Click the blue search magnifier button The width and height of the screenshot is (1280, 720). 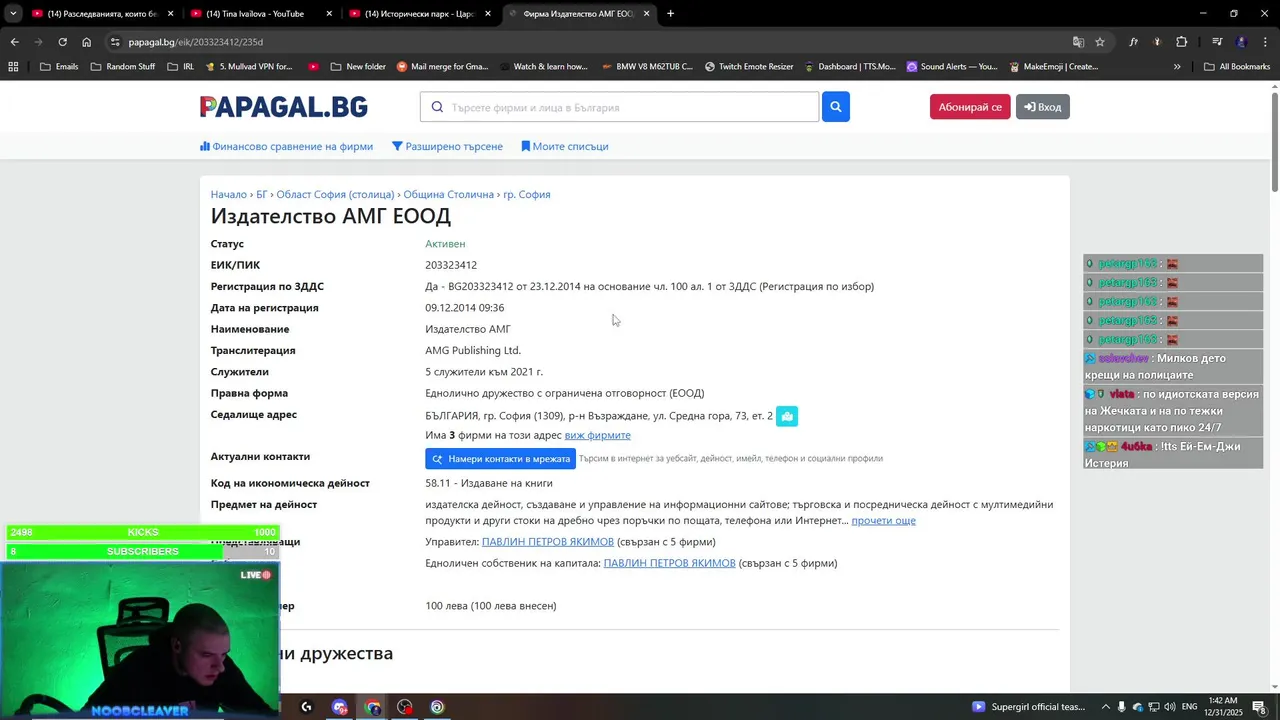point(835,107)
